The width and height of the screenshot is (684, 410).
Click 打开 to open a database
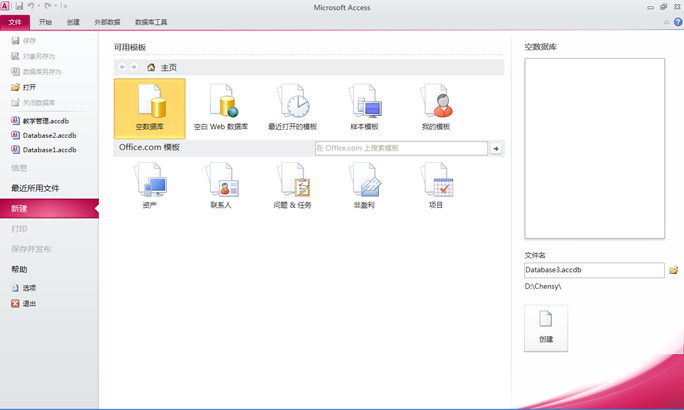click(24, 87)
